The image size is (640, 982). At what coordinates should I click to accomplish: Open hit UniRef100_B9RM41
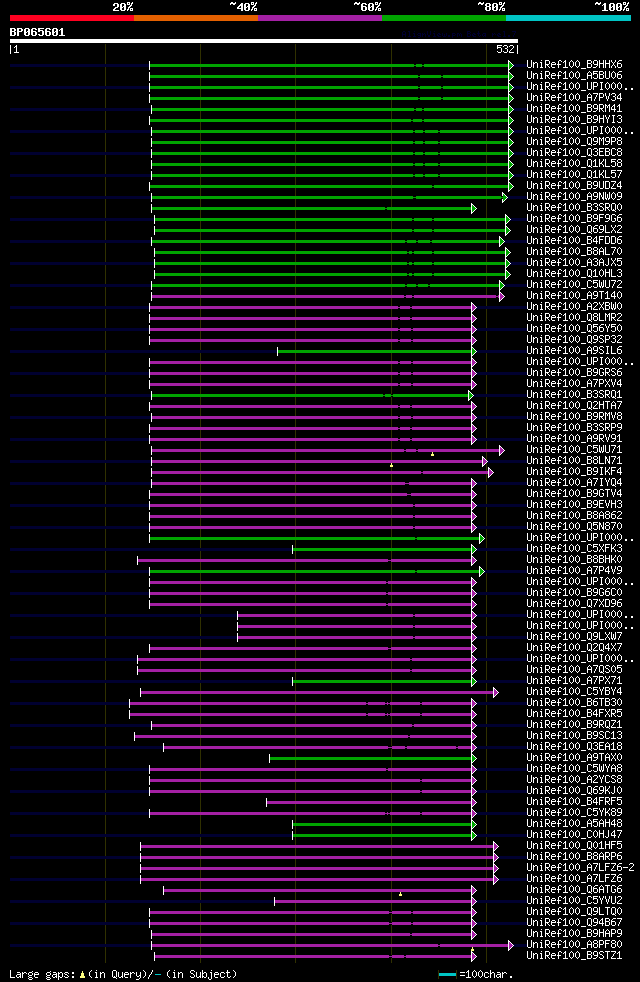click(x=574, y=108)
